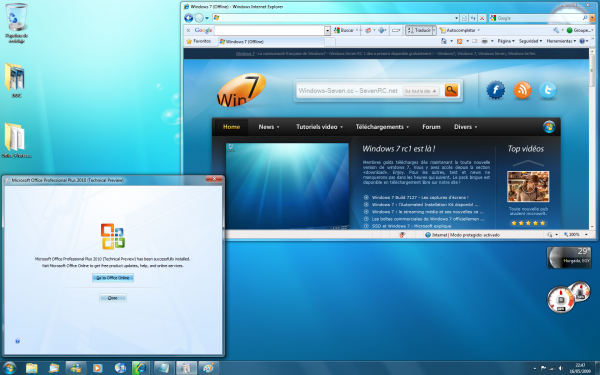This screenshot has width=600, height=375.
Task: Click the refresh icon in Internet Explorer
Action: [473, 18]
